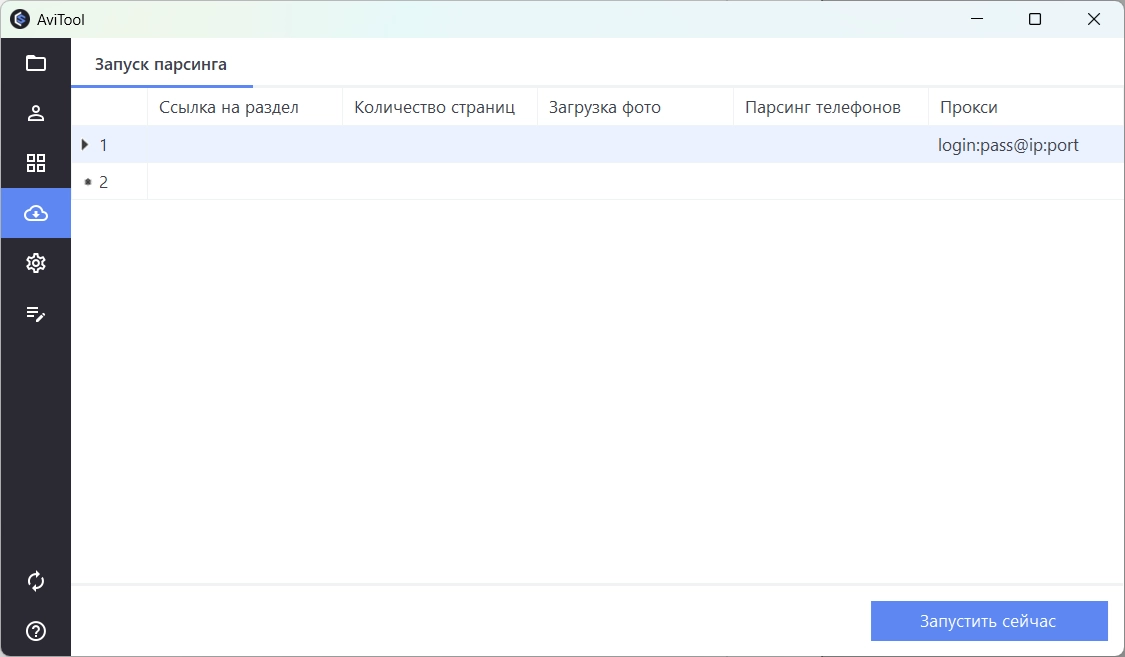The image size is (1125, 657).
Task: Open Help via the question mark icon
Action: tap(36, 630)
